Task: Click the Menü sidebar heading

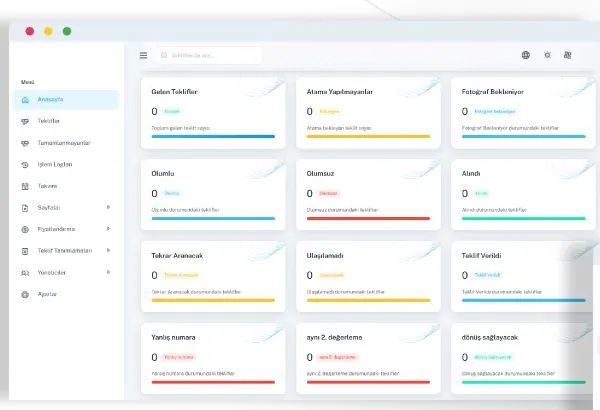Action: click(x=28, y=82)
